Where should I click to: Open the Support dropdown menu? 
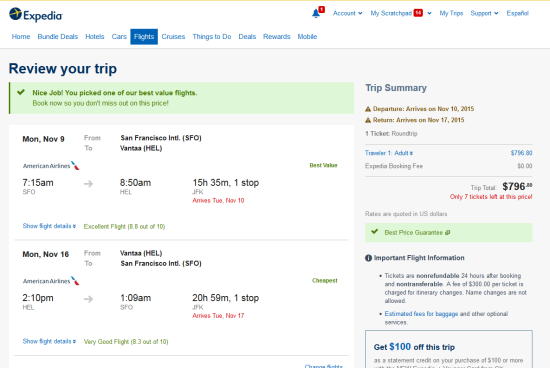[484, 13]
